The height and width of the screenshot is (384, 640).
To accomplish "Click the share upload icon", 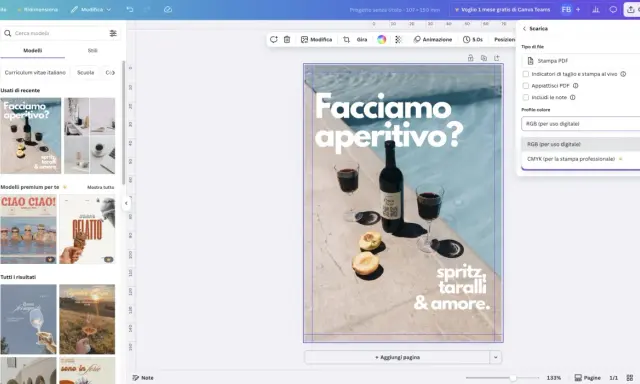I will pyautogui.click(x=631, y=9).
